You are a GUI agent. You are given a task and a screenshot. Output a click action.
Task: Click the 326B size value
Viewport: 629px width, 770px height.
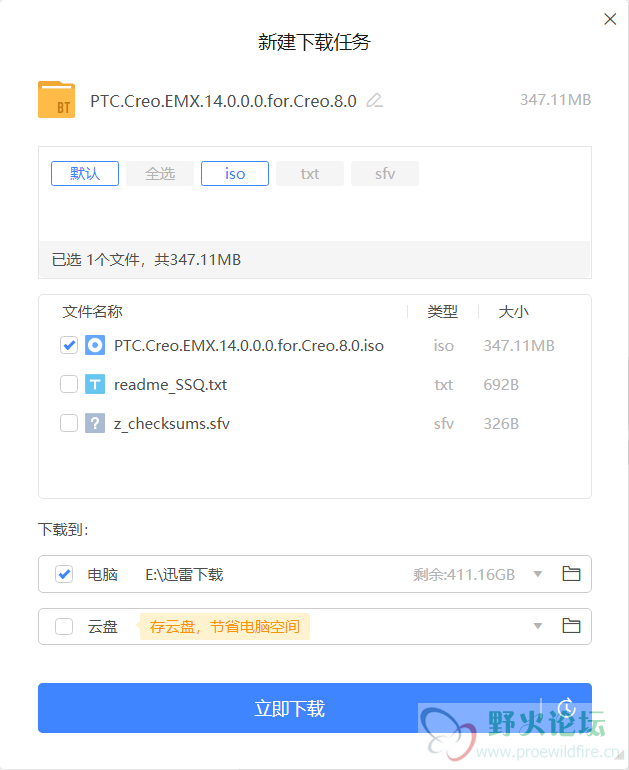(x=501, y=423)
